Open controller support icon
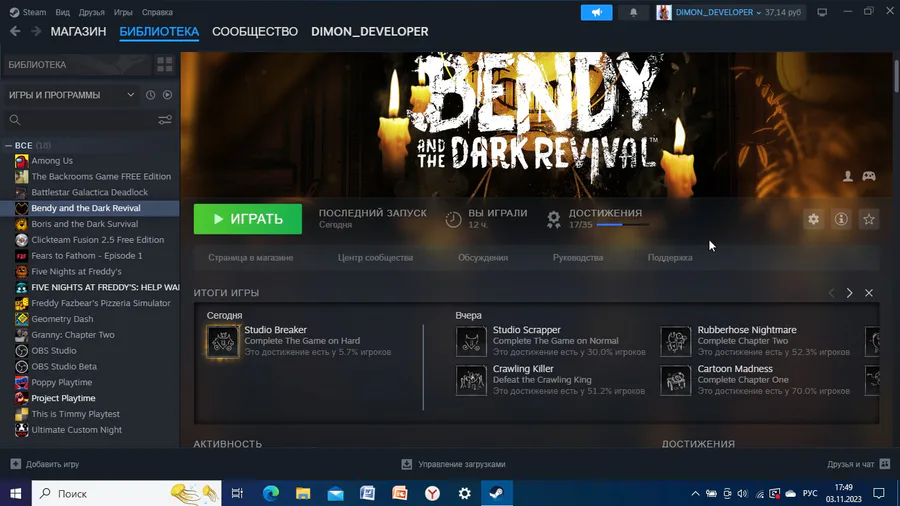900x506 pixels. click(869, 176)
